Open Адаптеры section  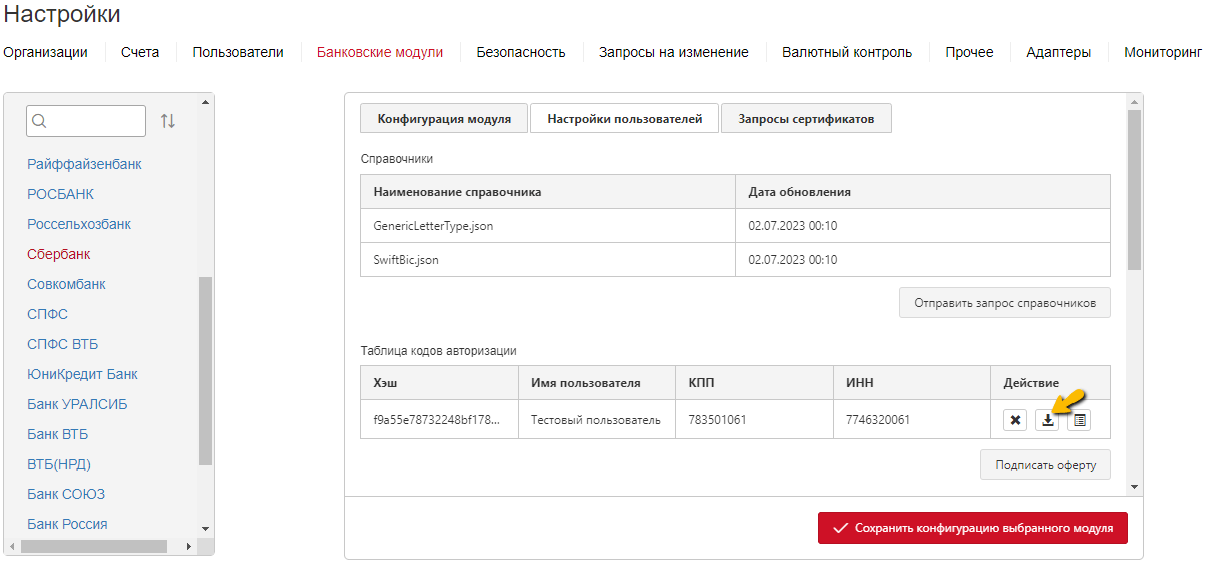click(1058, 52)
